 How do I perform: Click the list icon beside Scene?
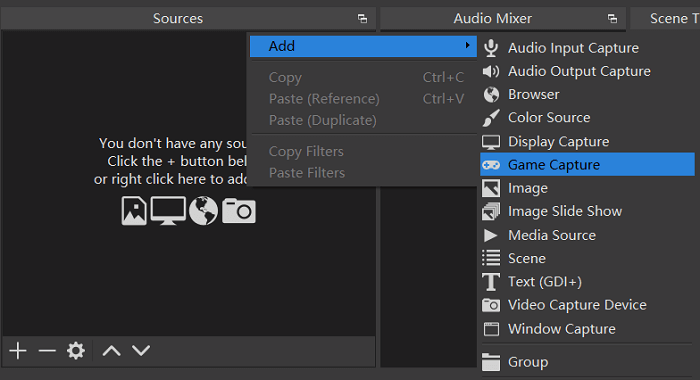coord(491,258)
